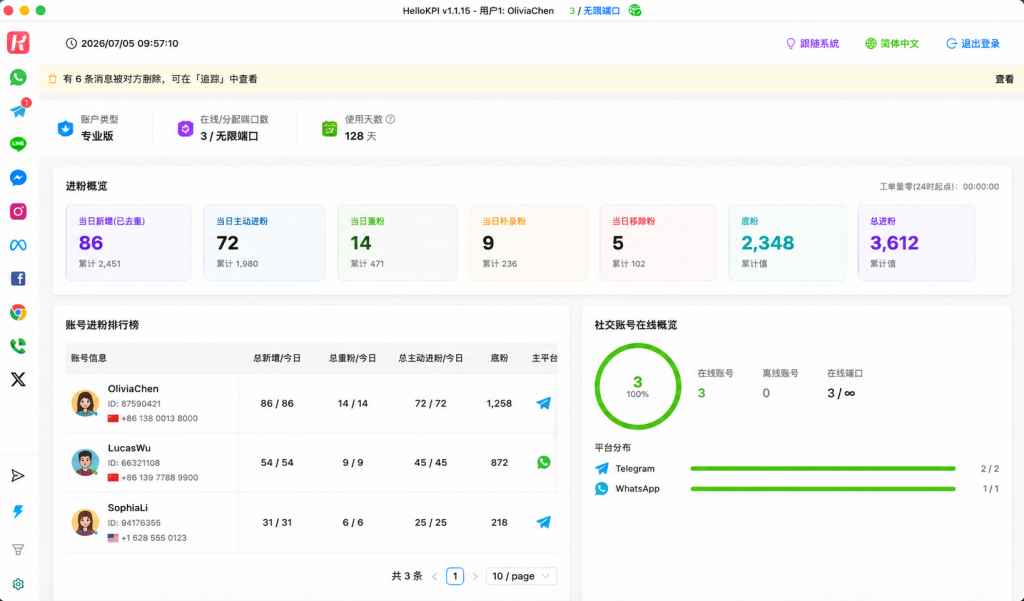This screenshot has height=601, width=1024.
Task: Click the WhatsApp distribution progress bar
Action: 823,489
